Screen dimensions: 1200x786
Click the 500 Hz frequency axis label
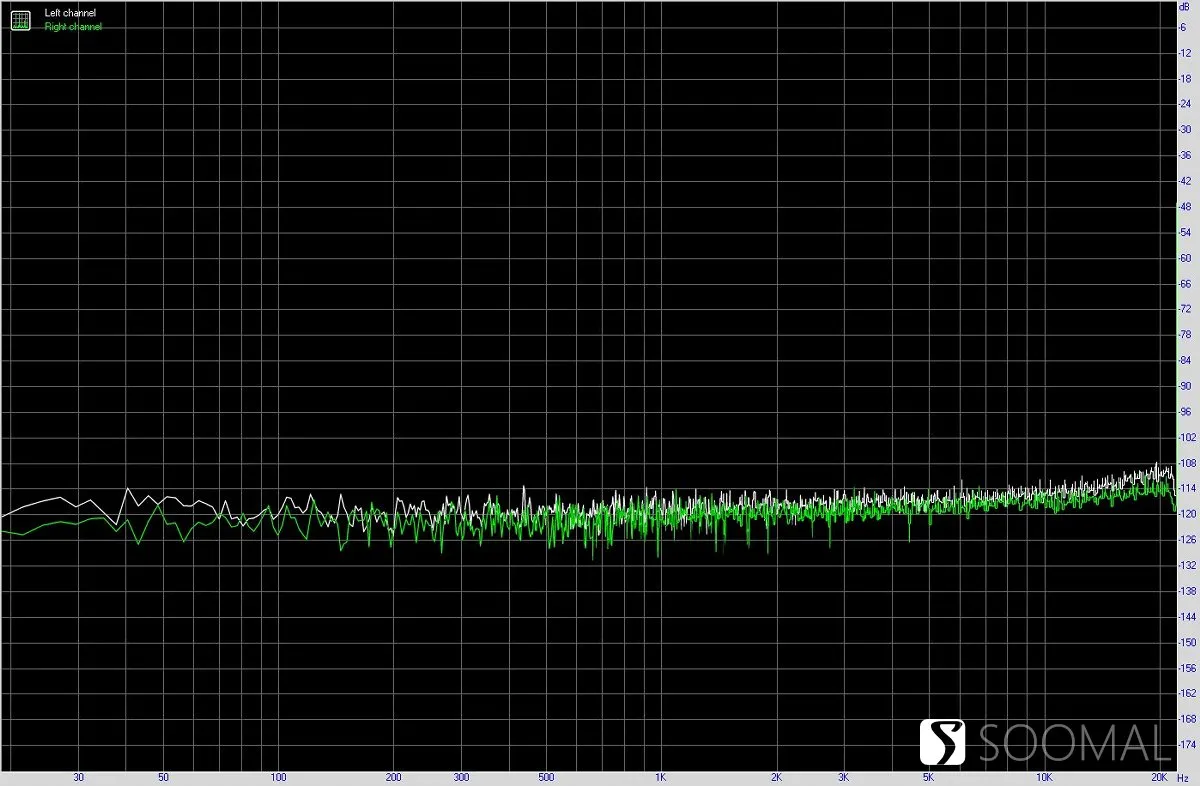(x=545, y=777)
